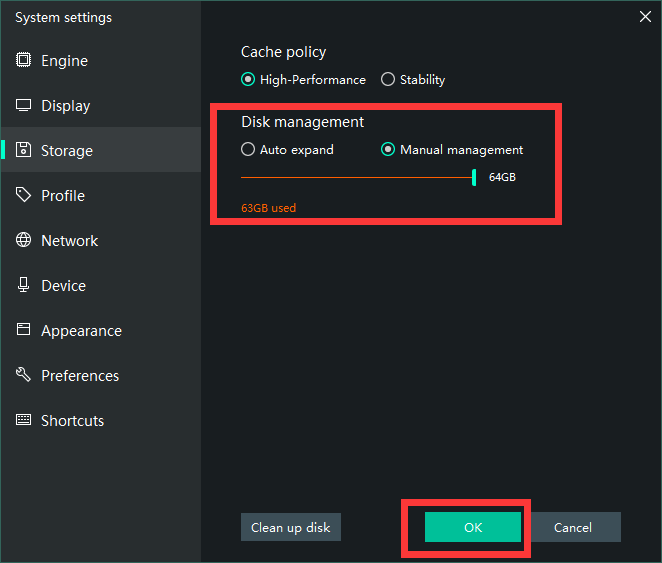Open the Storage settings tab
This screenshot has height=563, width=662.
66,151
